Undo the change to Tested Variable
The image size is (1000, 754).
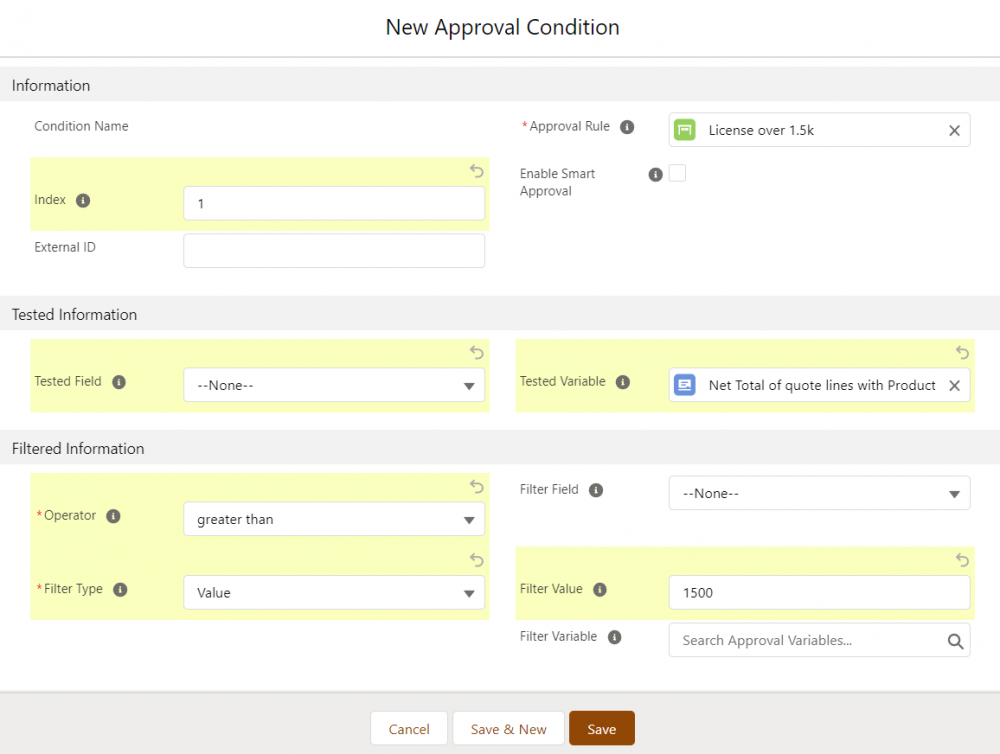[x=962, y=353]
